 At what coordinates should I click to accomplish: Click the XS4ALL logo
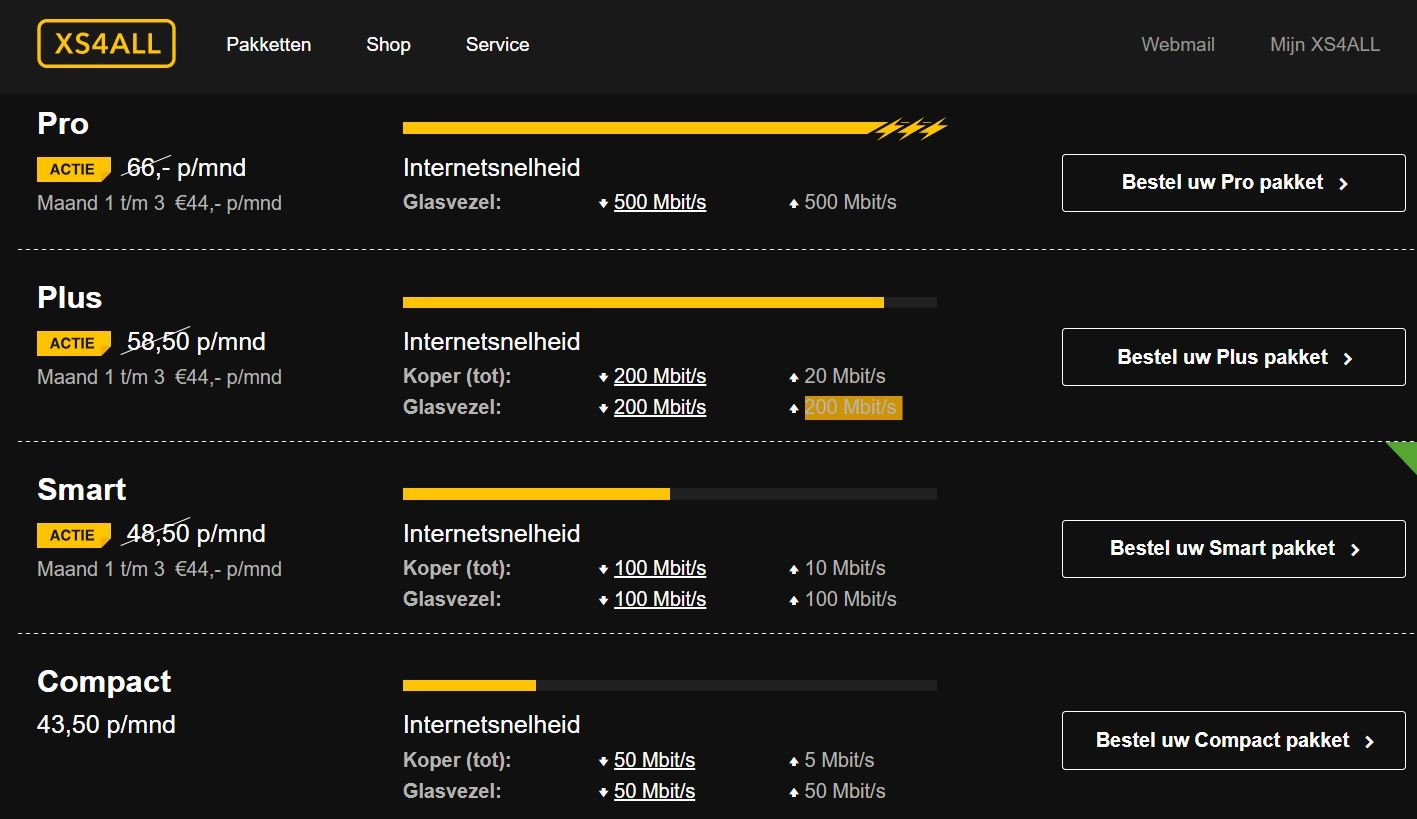point(106,44)
